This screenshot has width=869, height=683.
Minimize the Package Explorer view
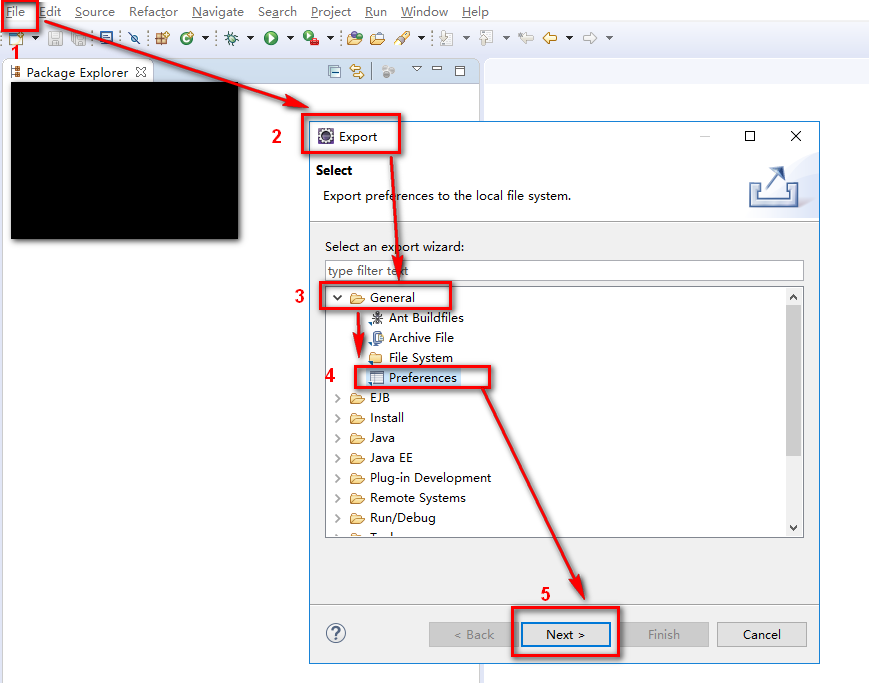pos(437,69)
